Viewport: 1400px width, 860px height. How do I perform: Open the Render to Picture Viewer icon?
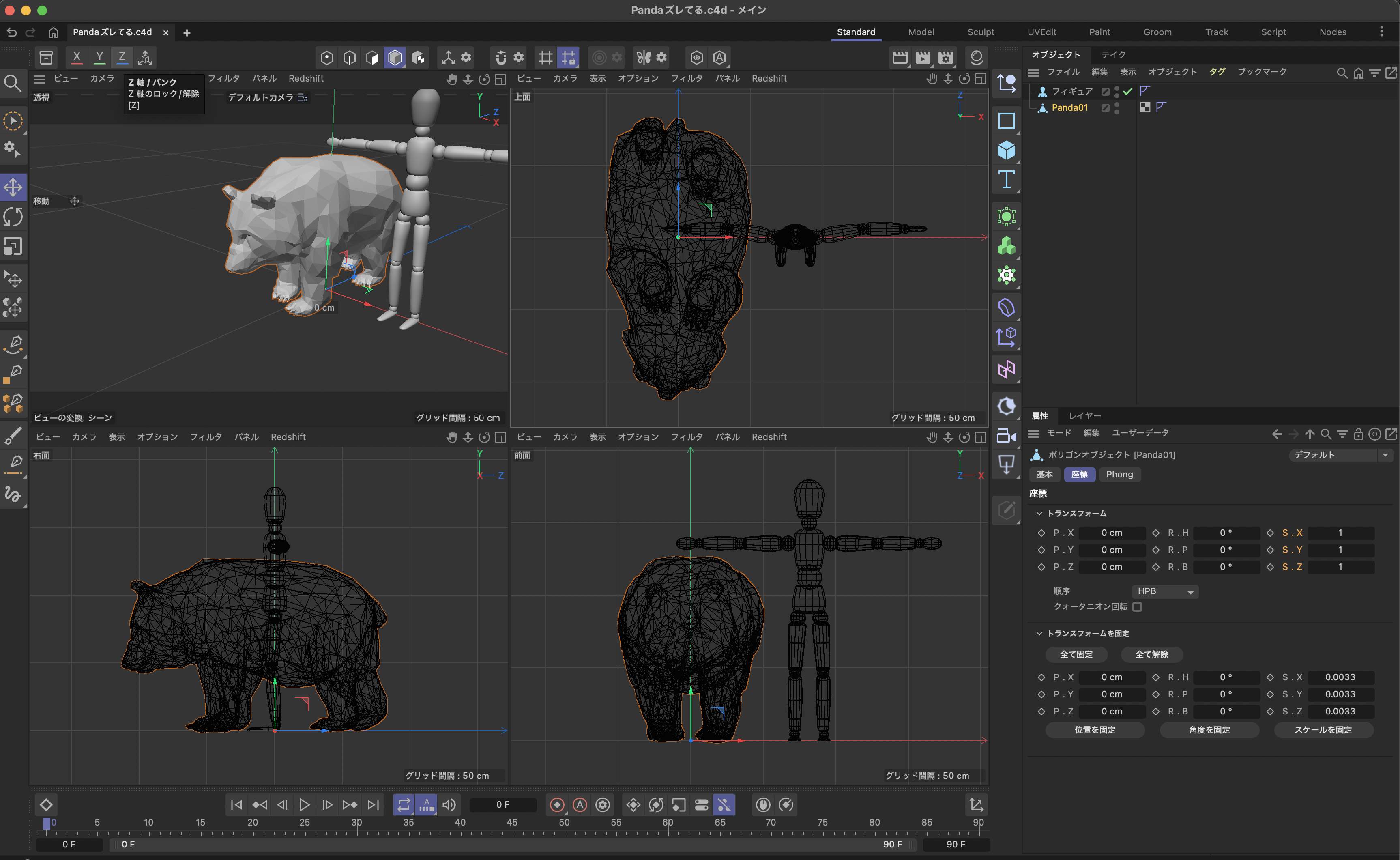[x=923, y=57]
